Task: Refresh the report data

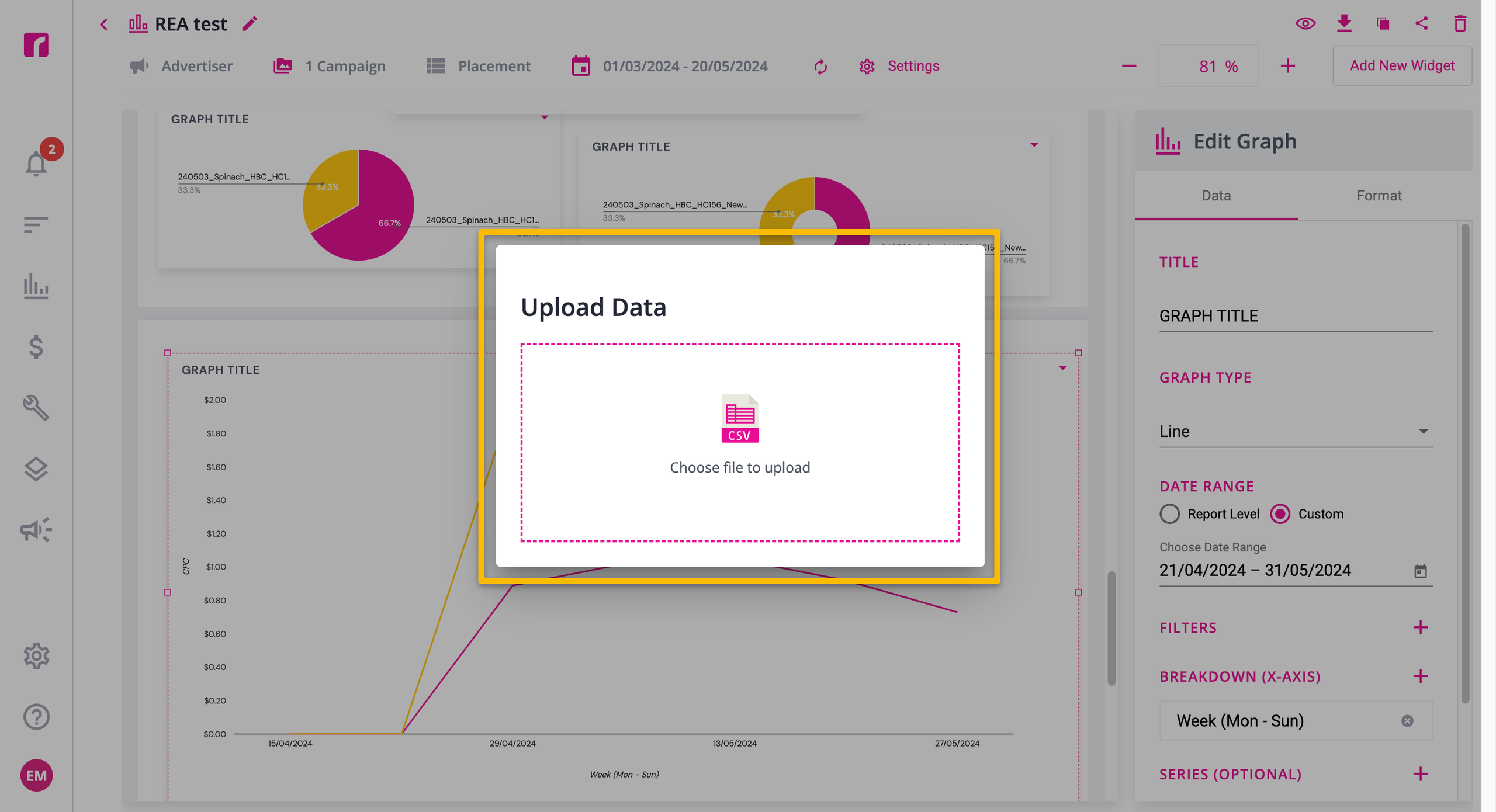Action: click(x=820, y=67)
